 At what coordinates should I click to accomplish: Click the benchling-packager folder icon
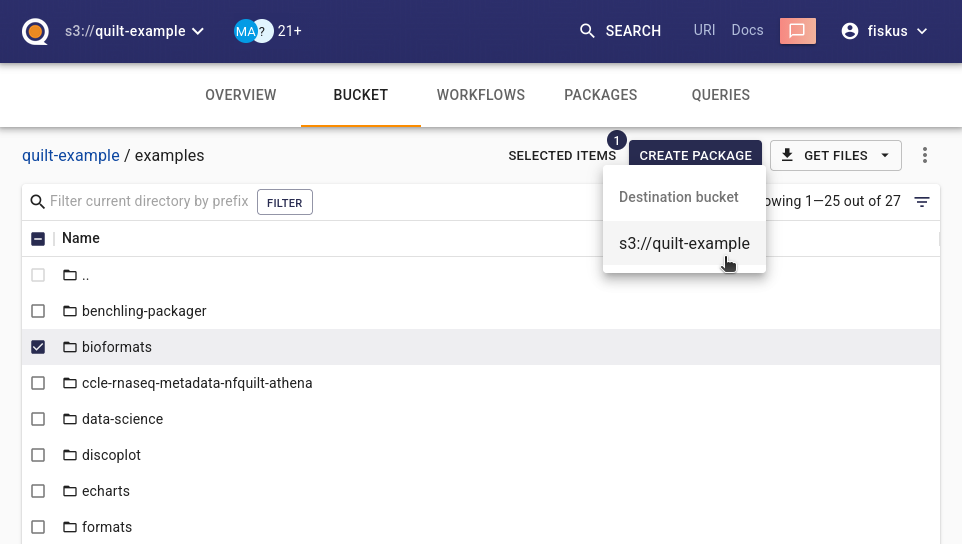tap(70, 311)
